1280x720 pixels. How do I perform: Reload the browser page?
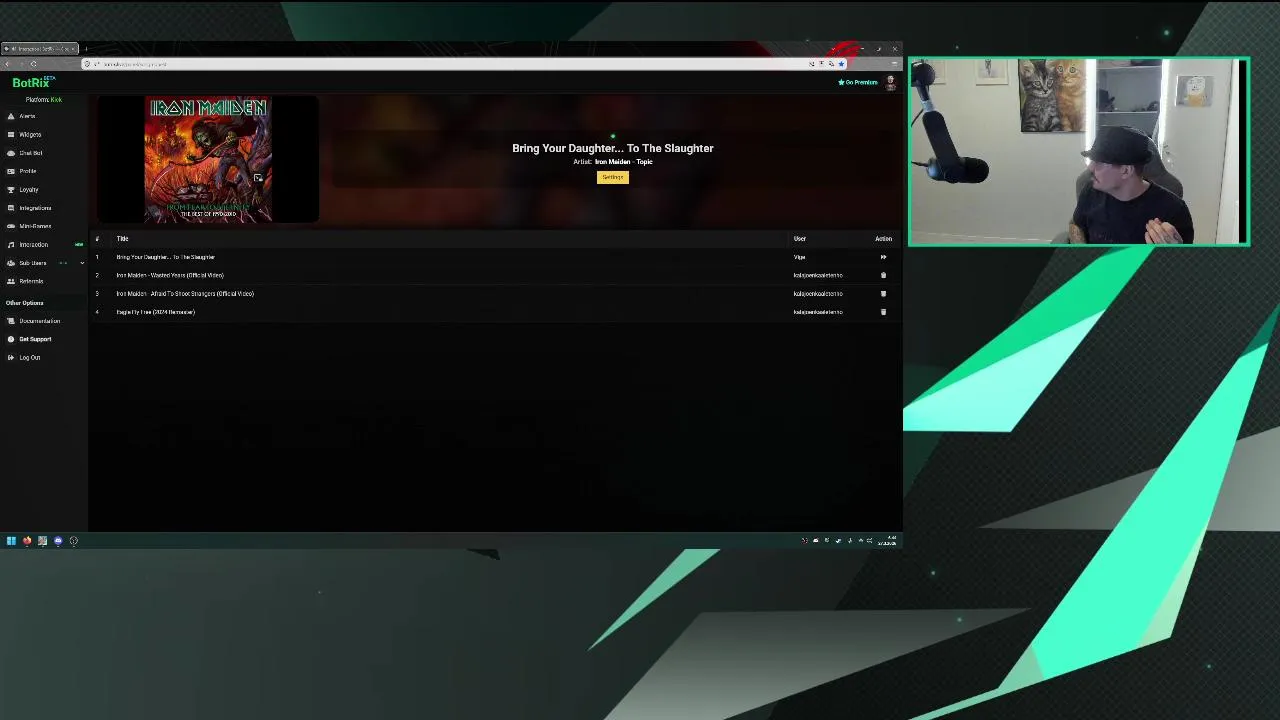33,64
